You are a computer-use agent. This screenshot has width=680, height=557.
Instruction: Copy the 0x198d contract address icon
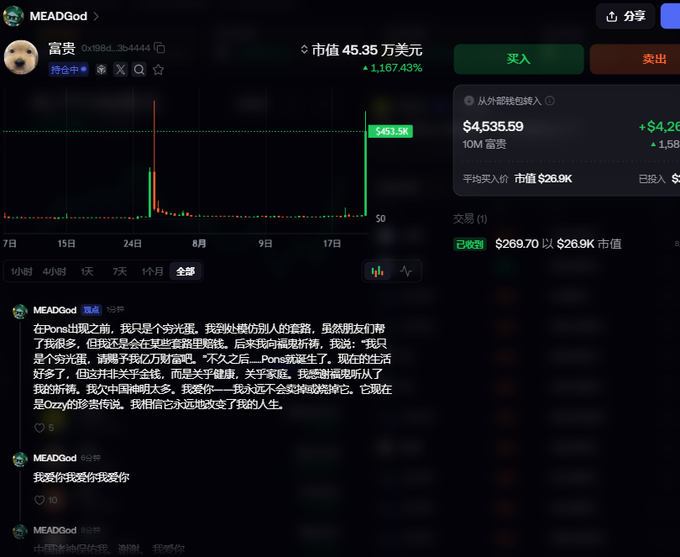(160, 48)
